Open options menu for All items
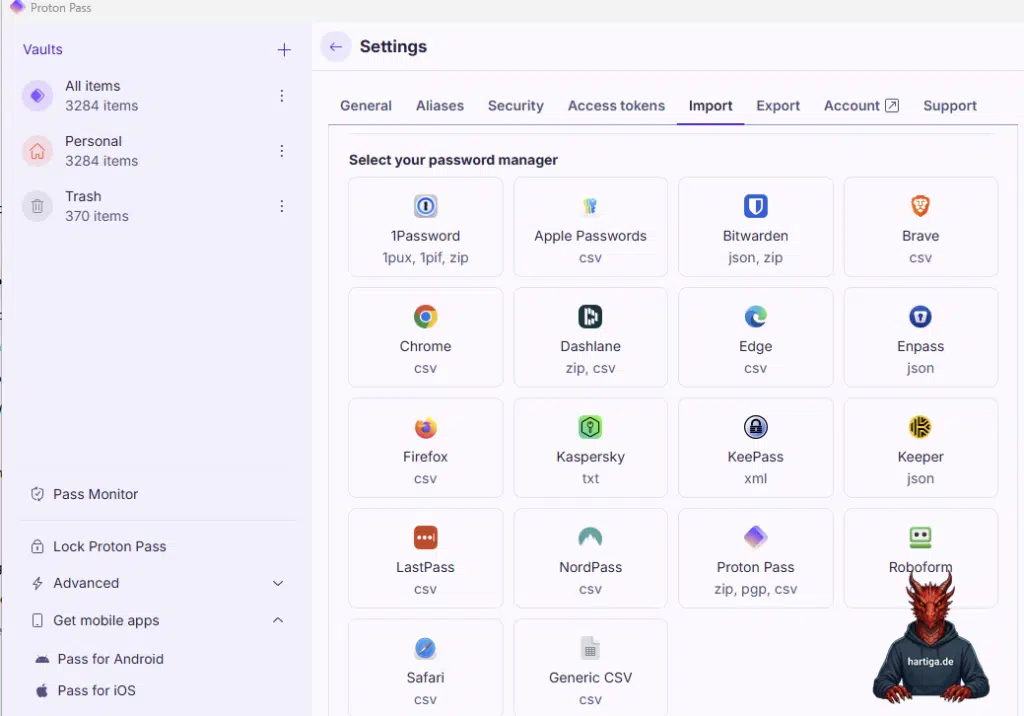 pos(281,96)
